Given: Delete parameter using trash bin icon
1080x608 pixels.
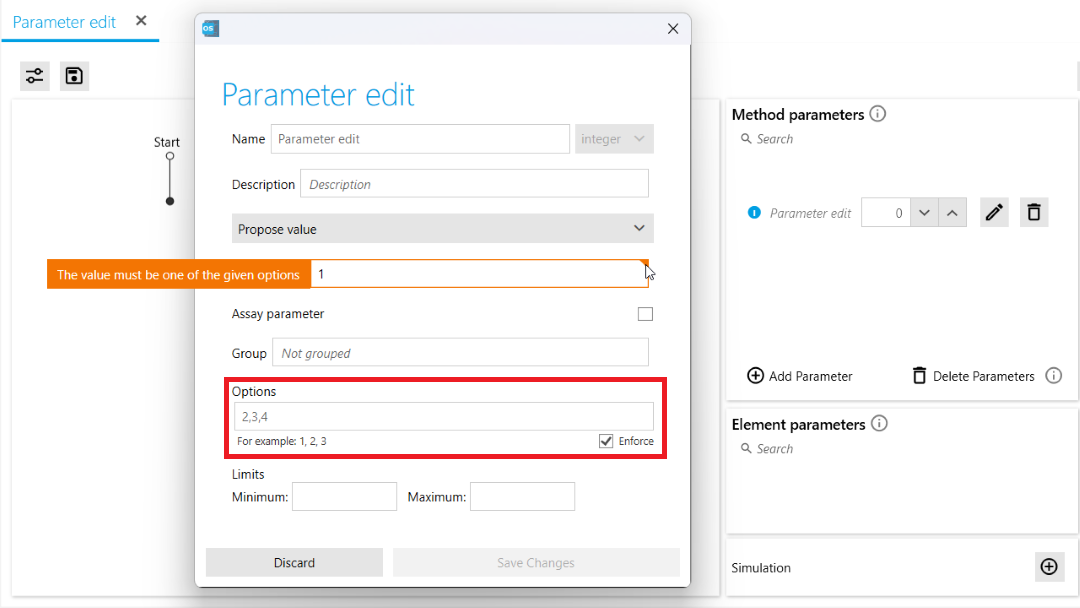Looking at the screenshot, I should tap(1034, 213).
